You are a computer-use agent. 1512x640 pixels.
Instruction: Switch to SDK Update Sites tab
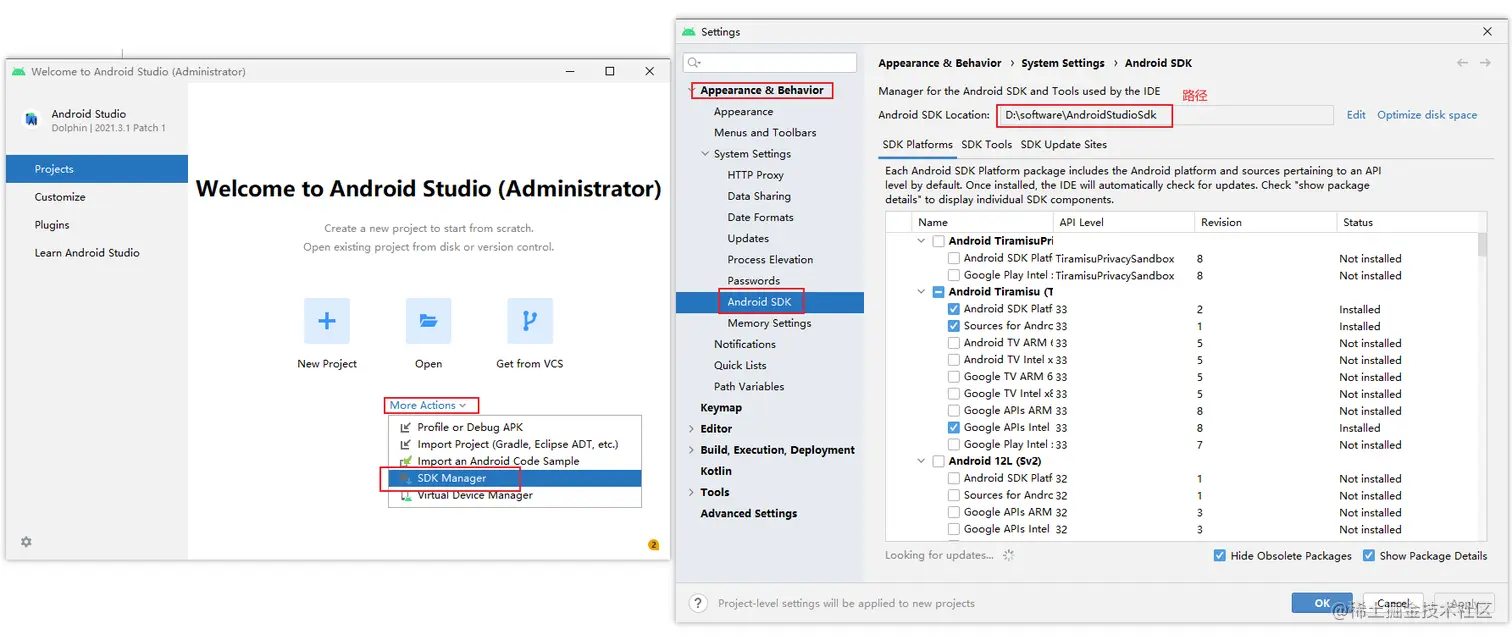[1064, 144]
